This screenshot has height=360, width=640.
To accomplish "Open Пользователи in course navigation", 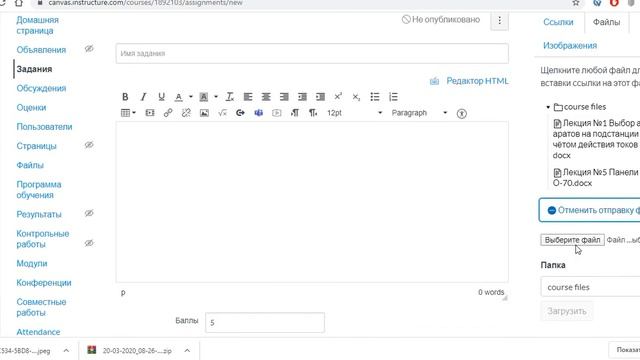I will (44, 127).
